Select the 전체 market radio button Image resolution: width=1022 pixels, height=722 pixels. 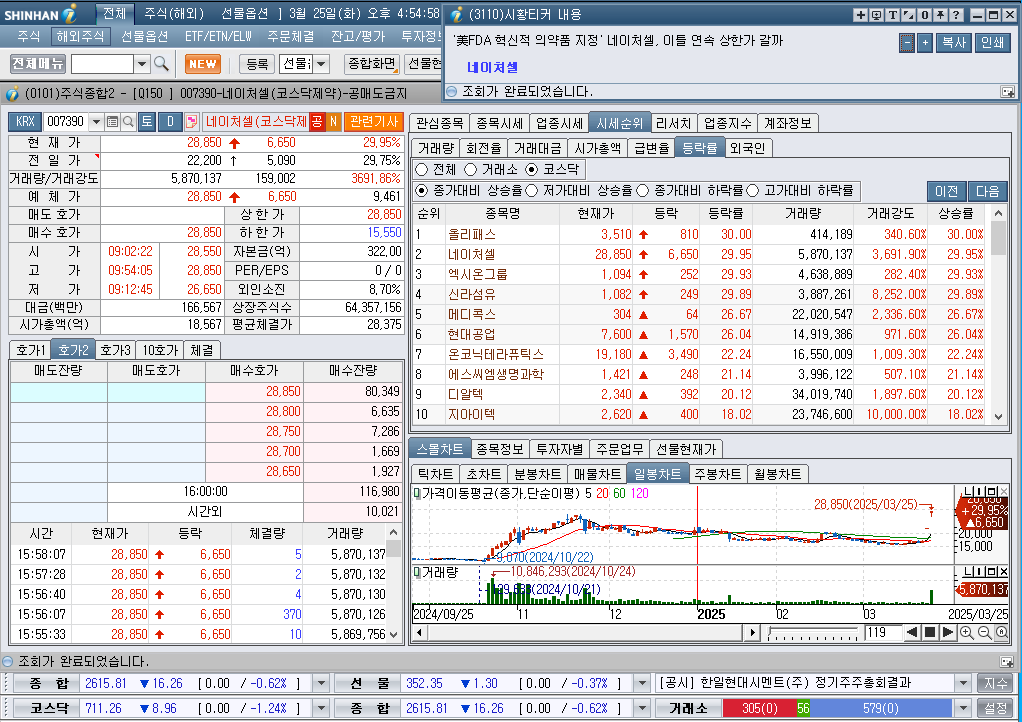click(422, 169)
